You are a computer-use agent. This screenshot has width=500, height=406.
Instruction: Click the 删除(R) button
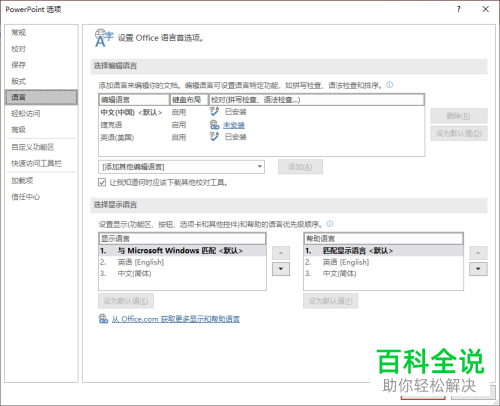459,116
